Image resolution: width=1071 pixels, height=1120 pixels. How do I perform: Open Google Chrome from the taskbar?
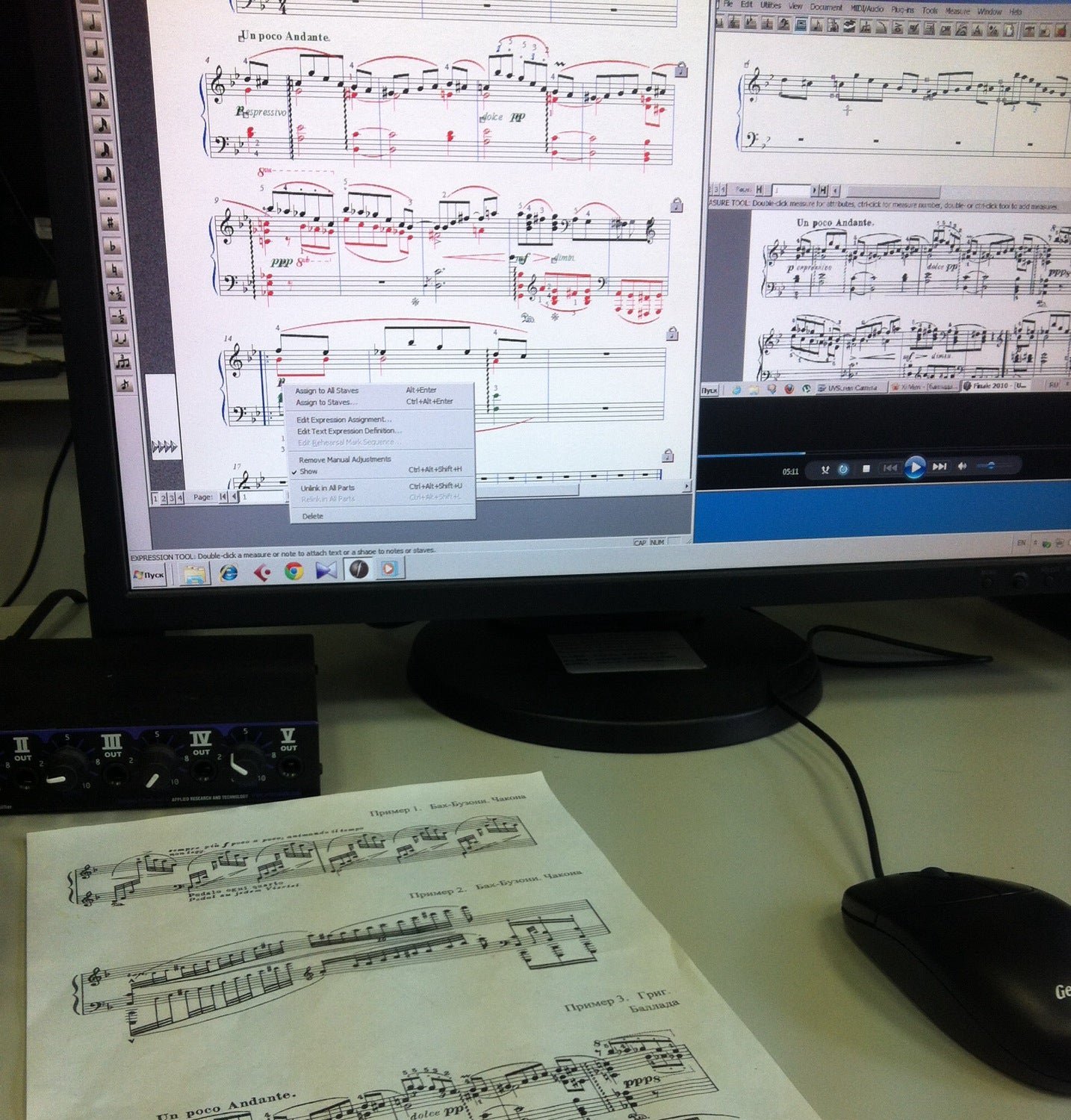tap(294, 571)
